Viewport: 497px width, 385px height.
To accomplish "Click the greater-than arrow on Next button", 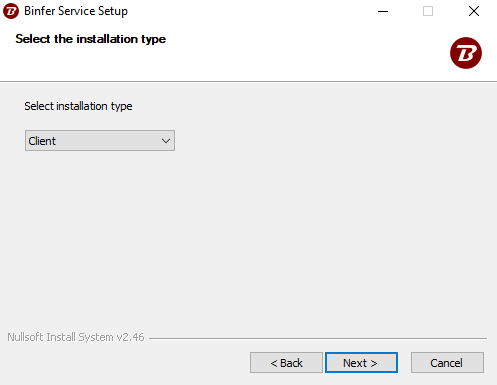I will 374,363.
